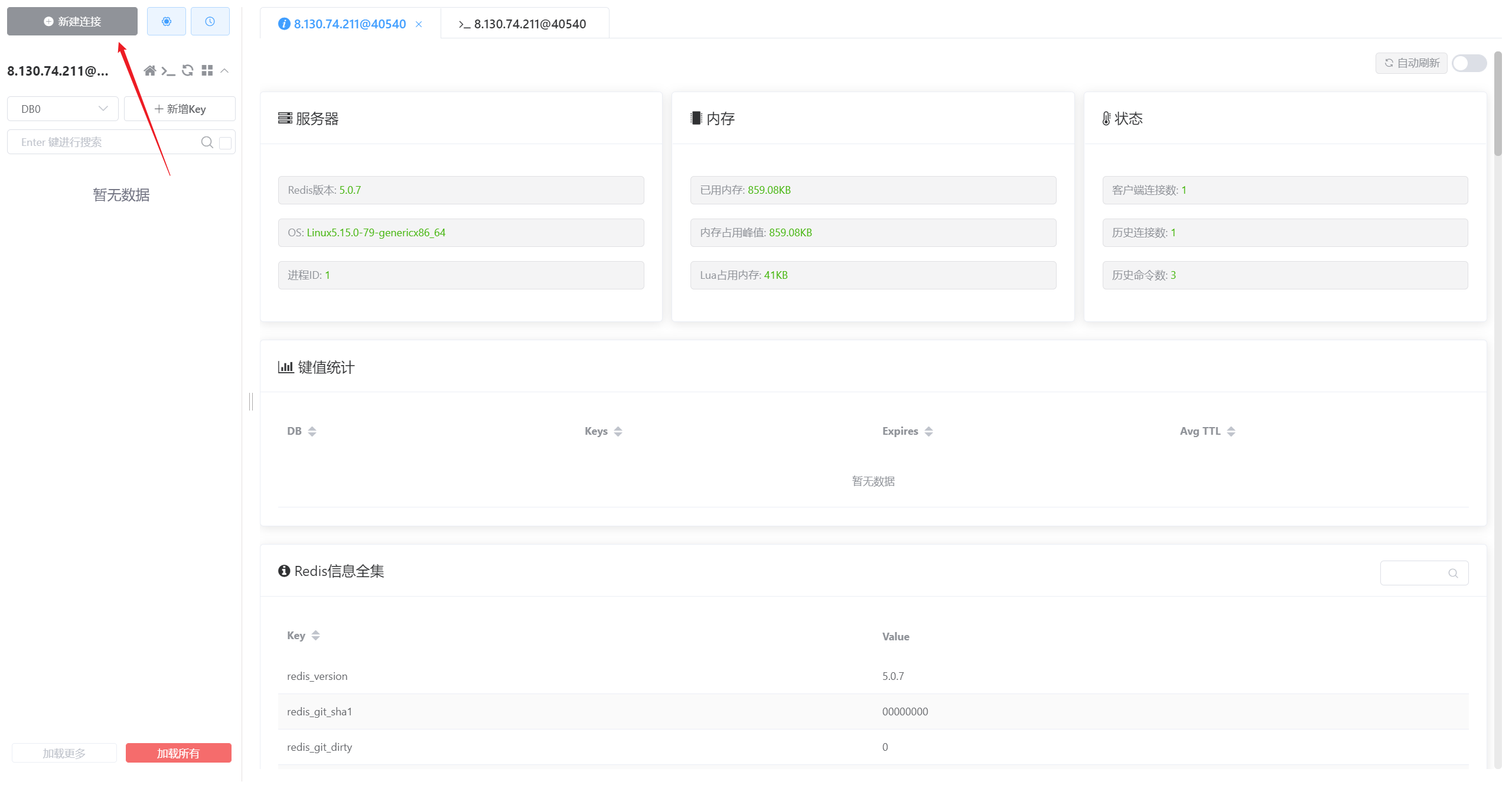The image size is (1512, 788).
Task: Click the refresh connection icon
Action: [x=188, y=71]
